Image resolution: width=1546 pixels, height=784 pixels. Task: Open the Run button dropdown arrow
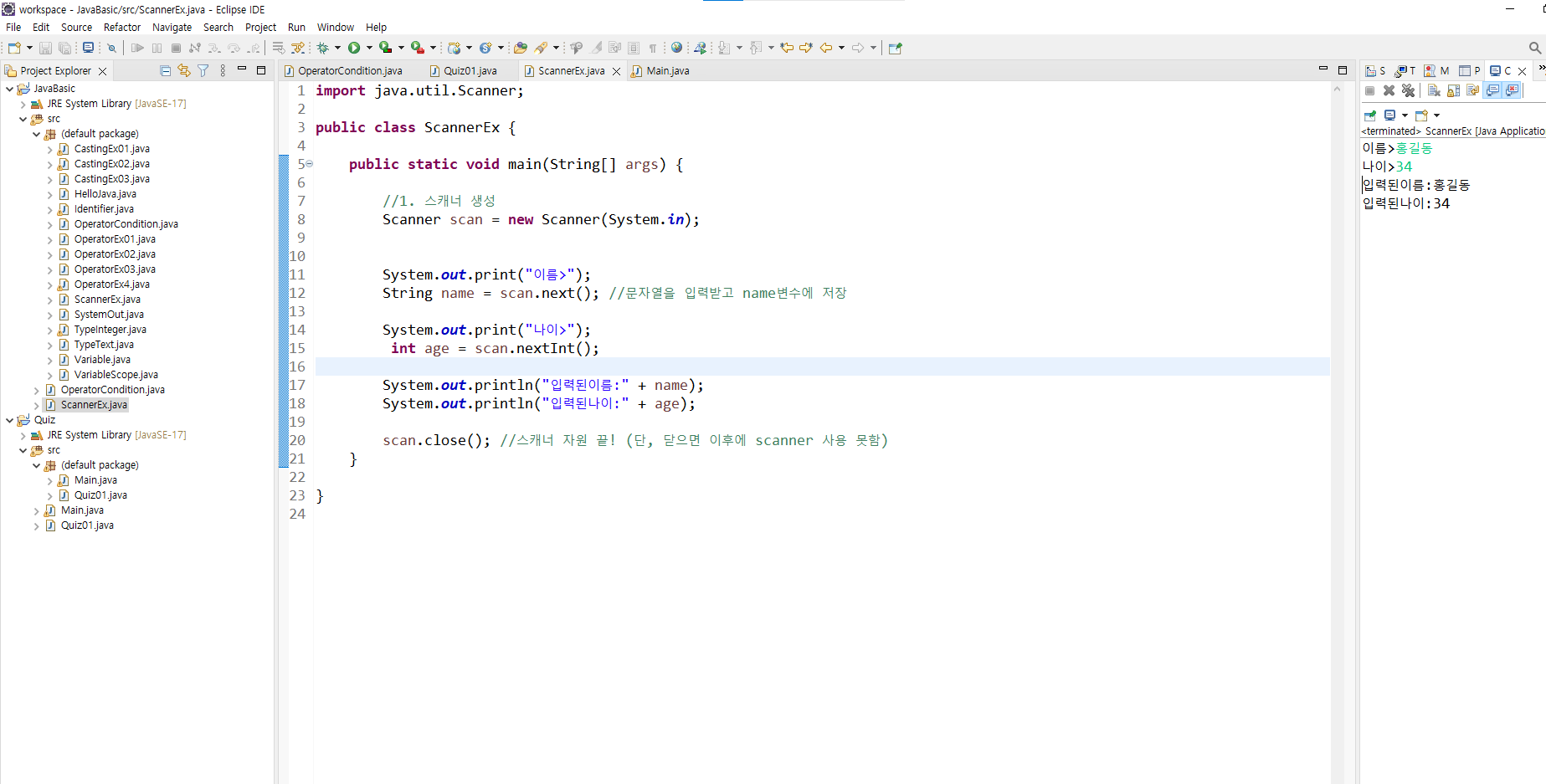click(x=369, y=48)
